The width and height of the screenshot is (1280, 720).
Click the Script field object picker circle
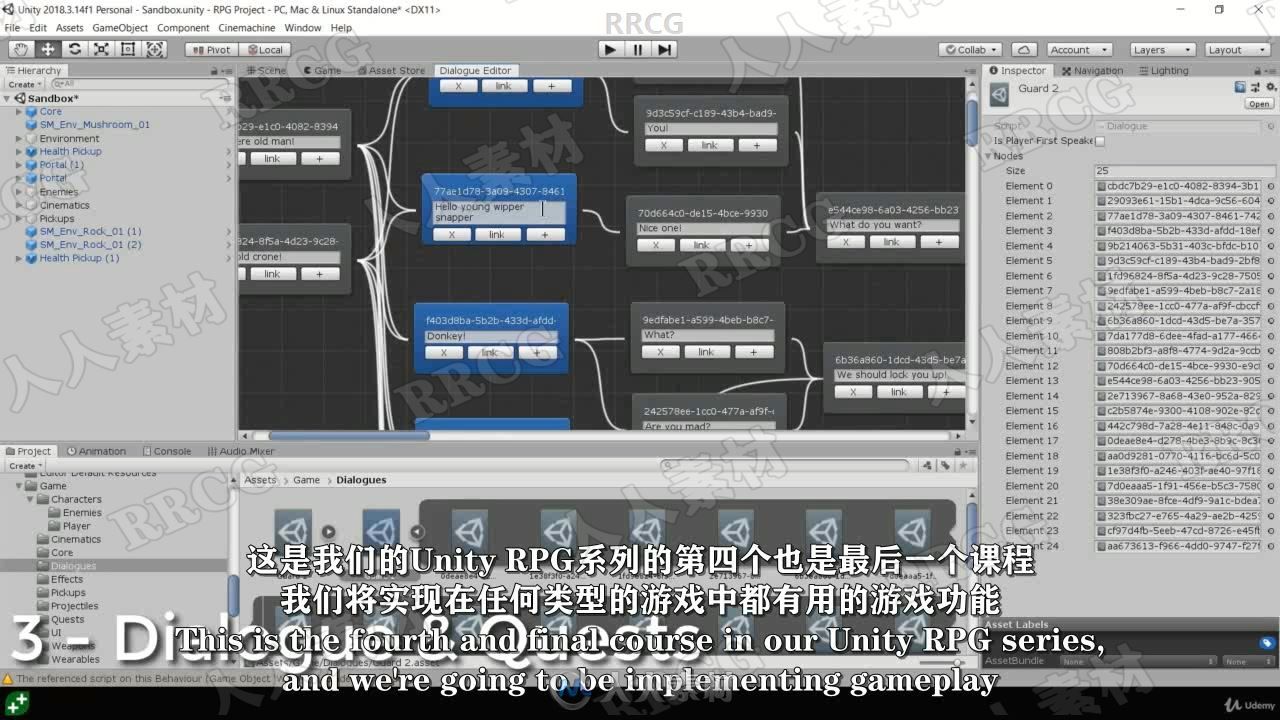tap(1271, 126)
